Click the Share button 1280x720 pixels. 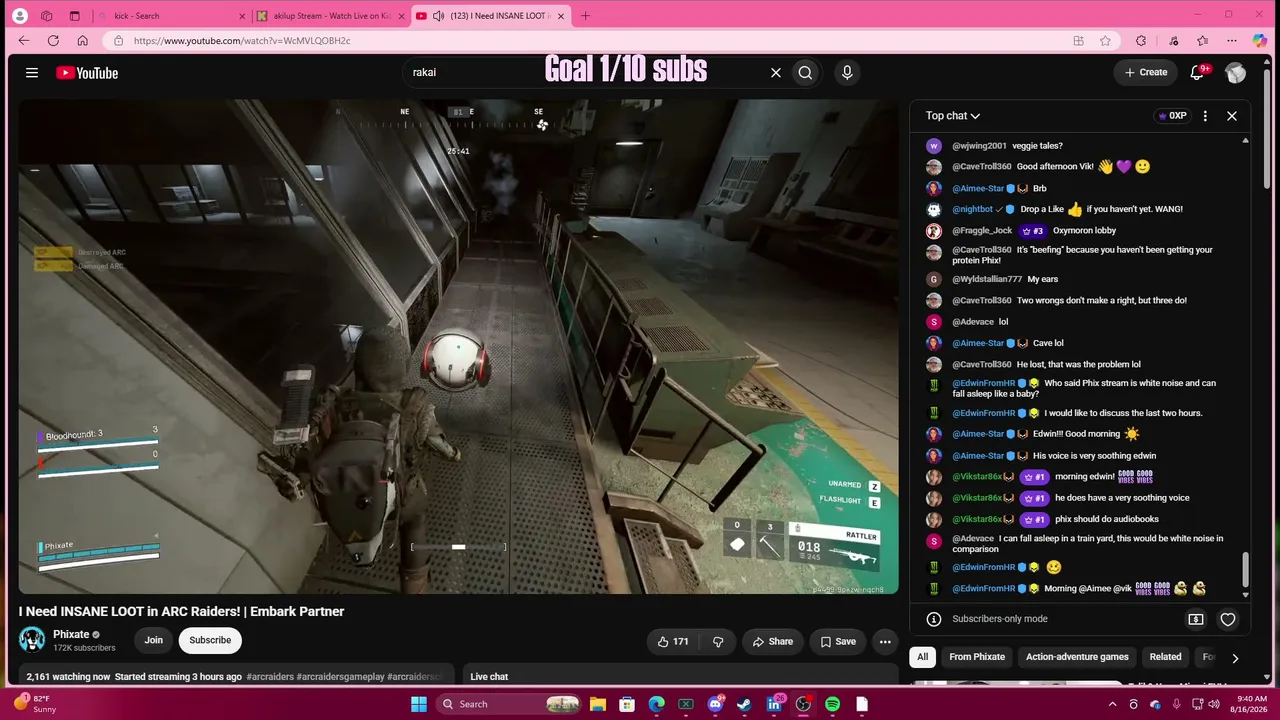pos(773,641)
